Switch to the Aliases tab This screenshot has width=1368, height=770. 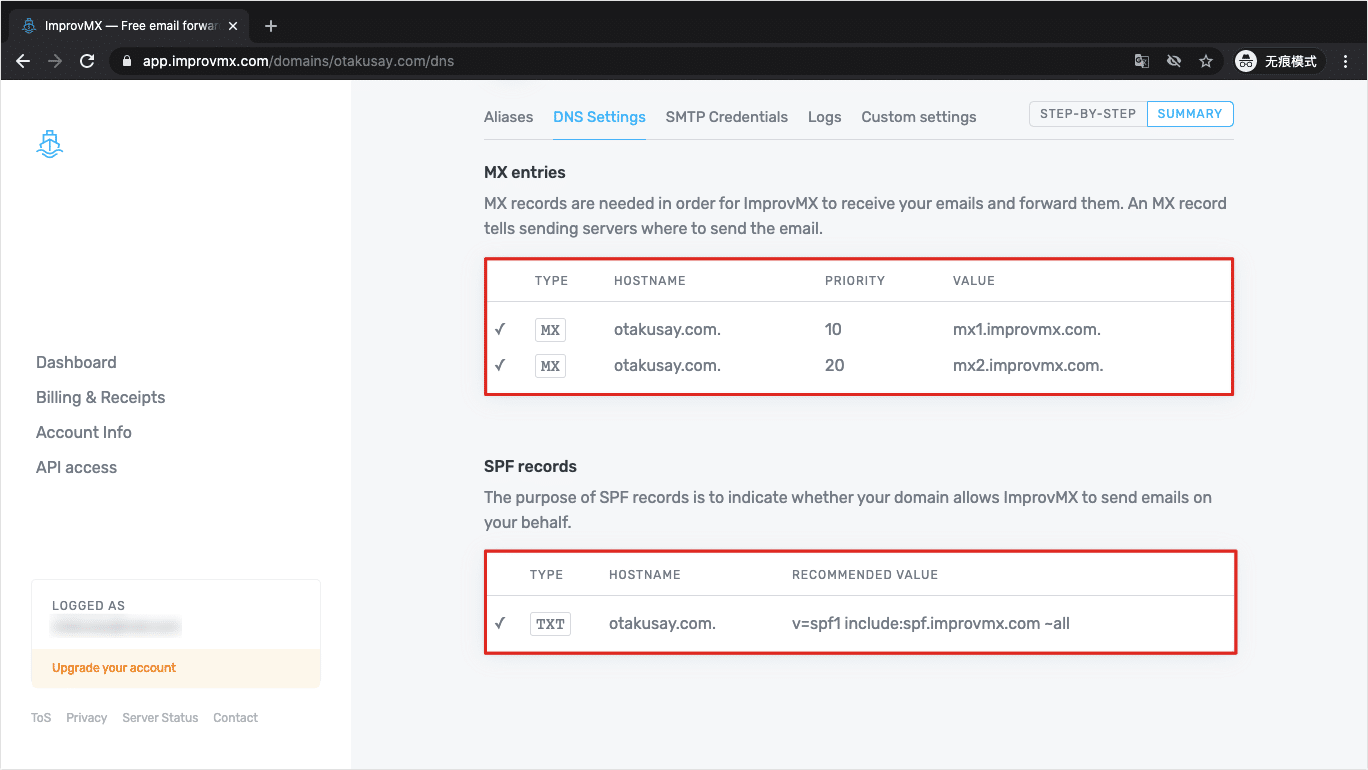click(x=508, y=117)
